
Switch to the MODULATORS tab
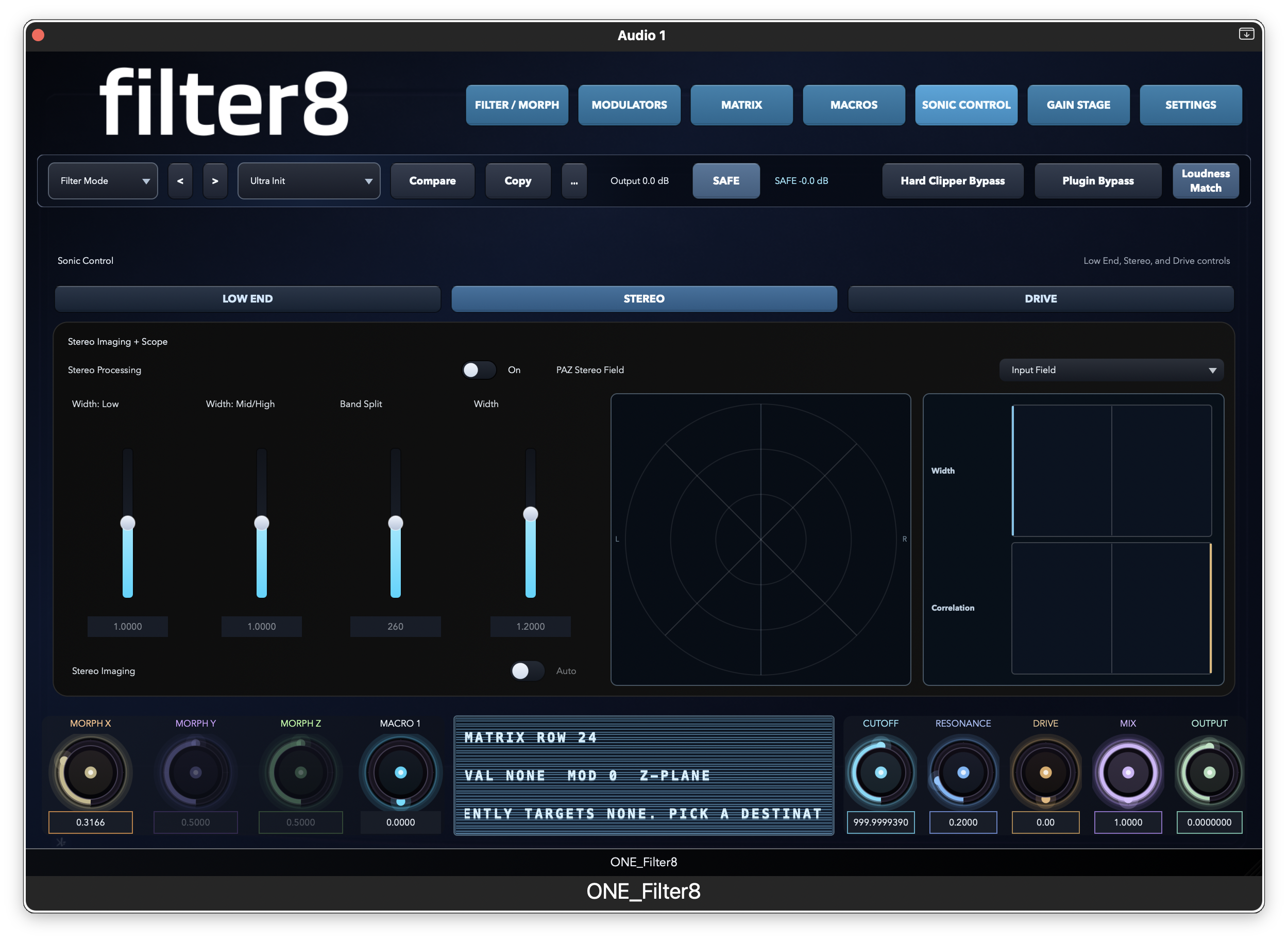[x=629, y=105]
